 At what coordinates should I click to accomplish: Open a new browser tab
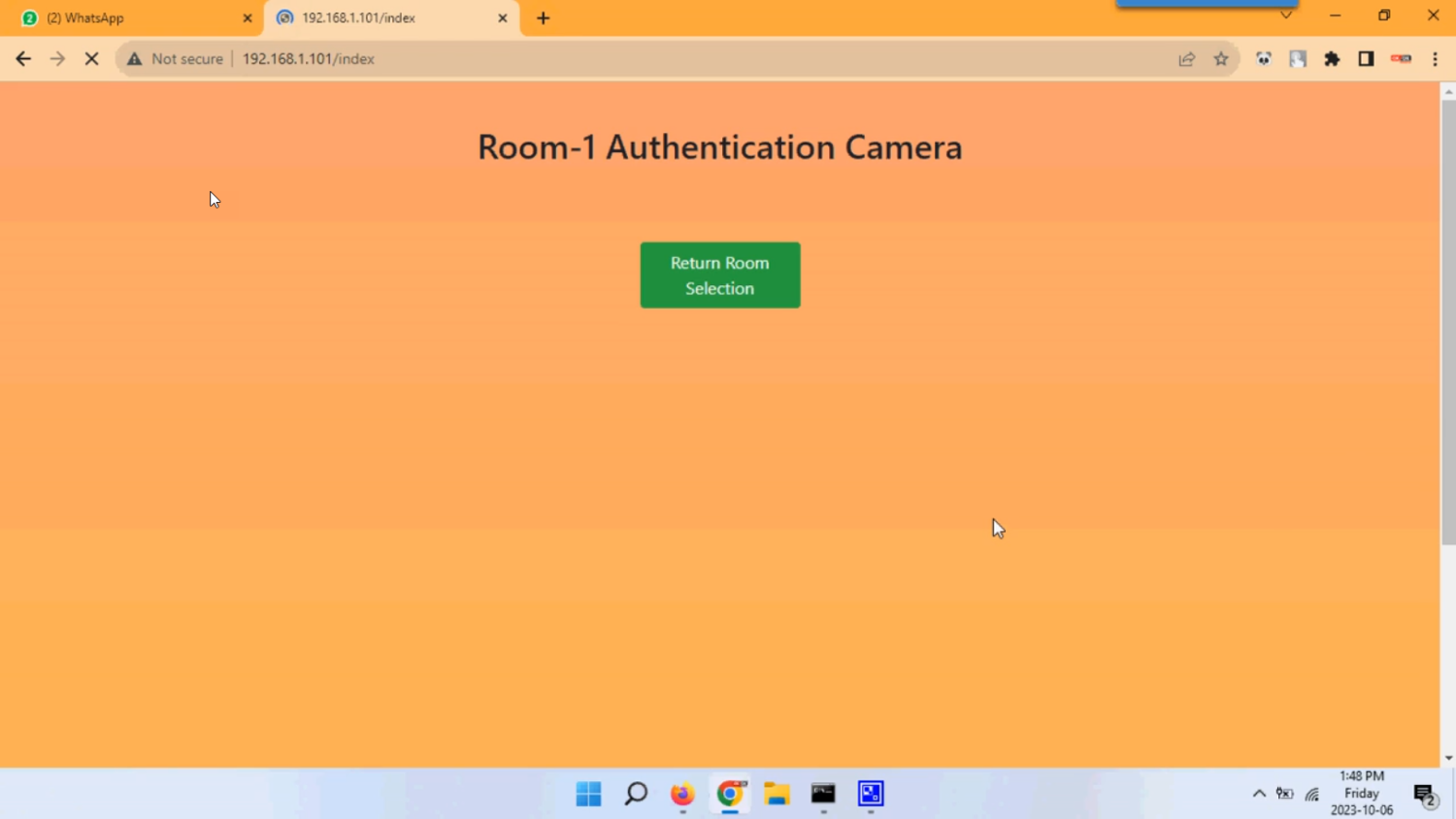click(x=543, y=18)
